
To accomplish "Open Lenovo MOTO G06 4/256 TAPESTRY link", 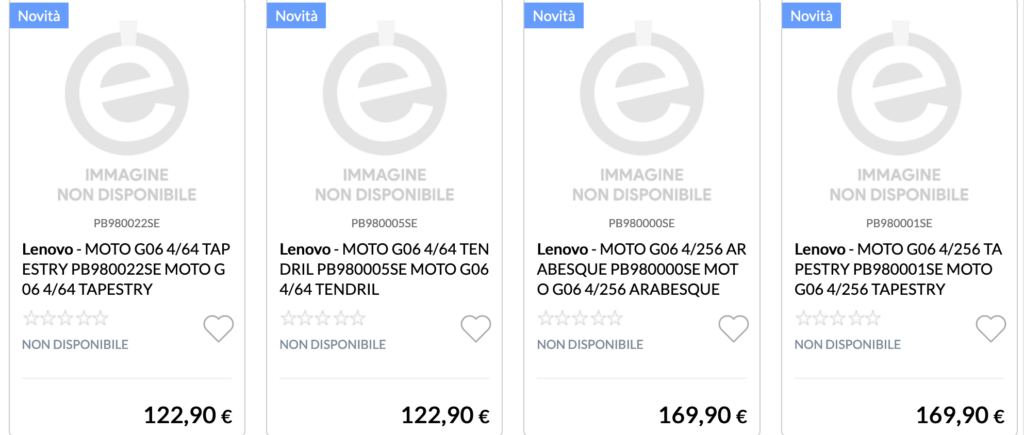I will point(898,270).
